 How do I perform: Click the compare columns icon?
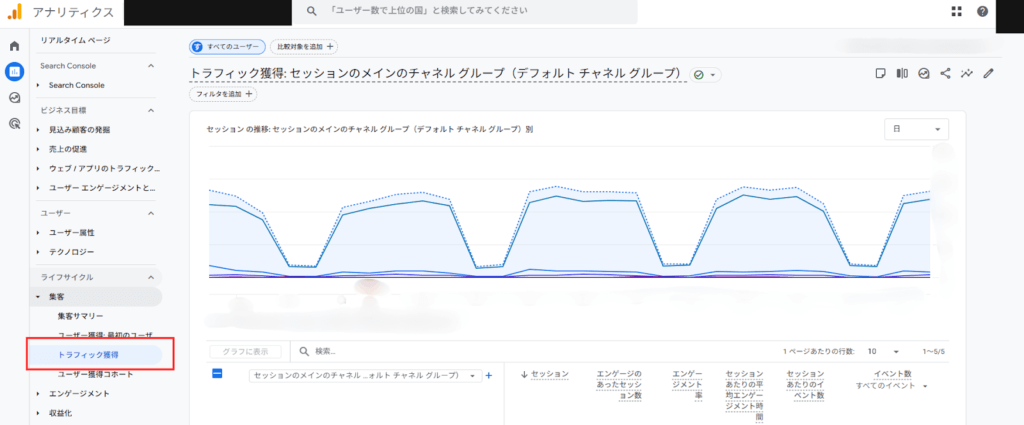902,74
